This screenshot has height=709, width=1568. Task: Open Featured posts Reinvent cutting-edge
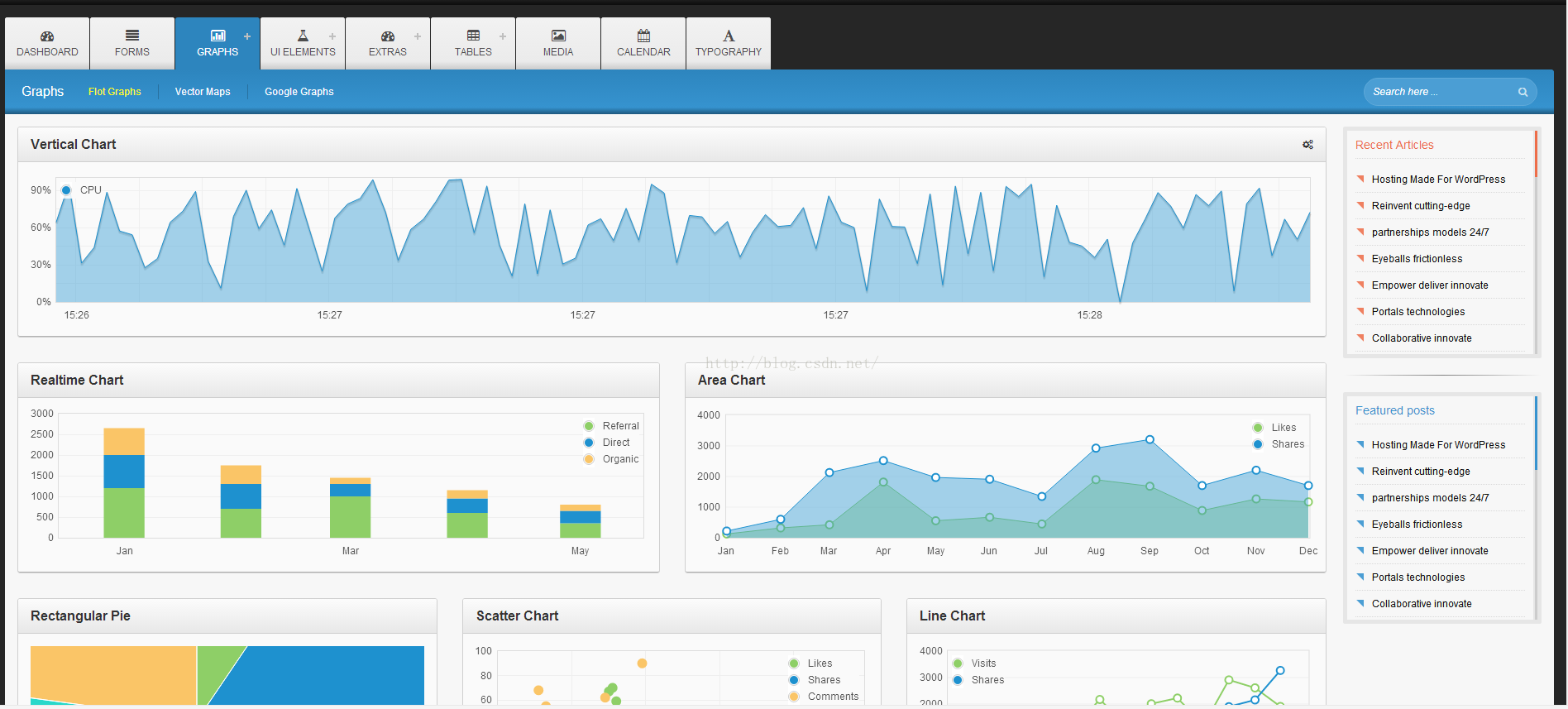click(x=1421, y=472)
